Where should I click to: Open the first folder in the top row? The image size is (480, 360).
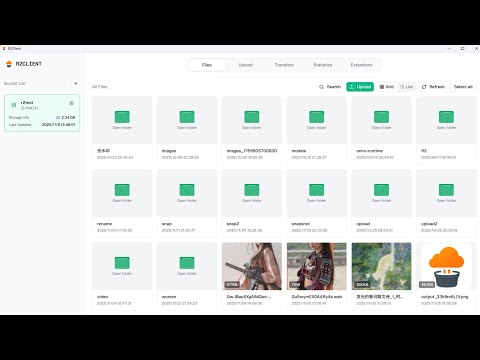[x=122, y=117]
